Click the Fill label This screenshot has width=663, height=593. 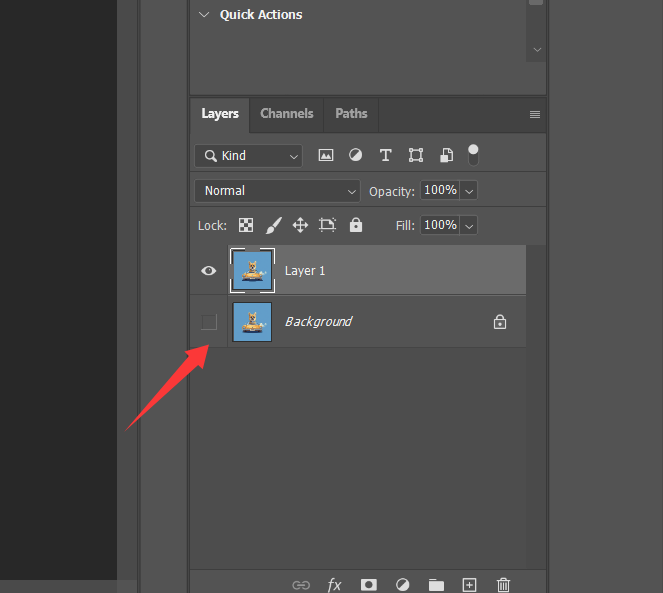[x=405, y=225]
